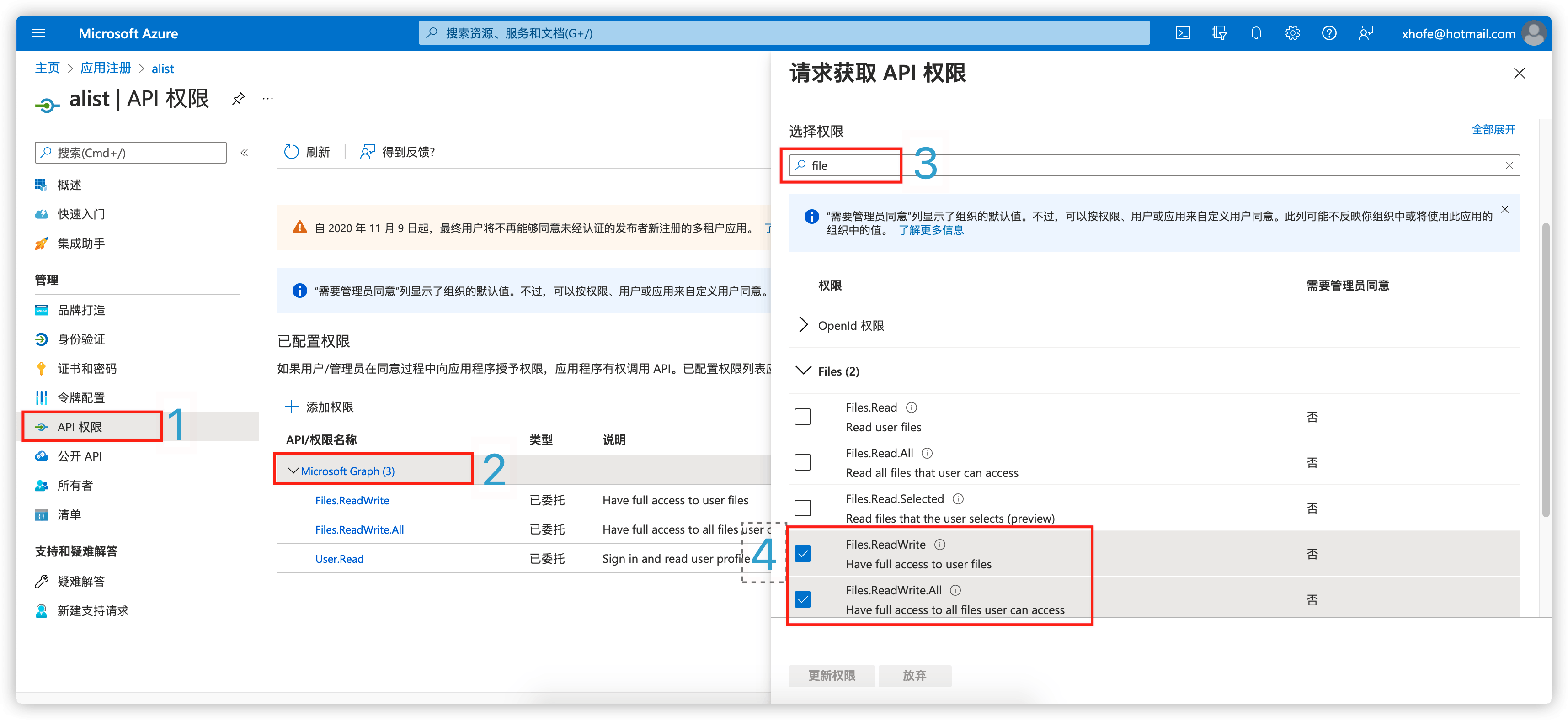
Task: Uncheck the Files.ReadWrite.All permission
Action: (803, 599)
